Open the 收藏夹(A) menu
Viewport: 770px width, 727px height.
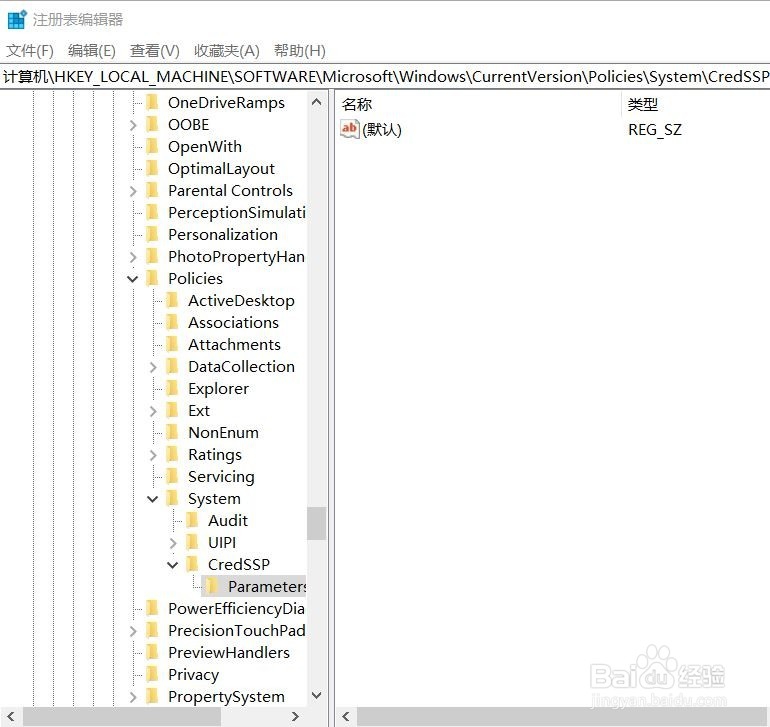pyautogui.click(x=226, y=51)
